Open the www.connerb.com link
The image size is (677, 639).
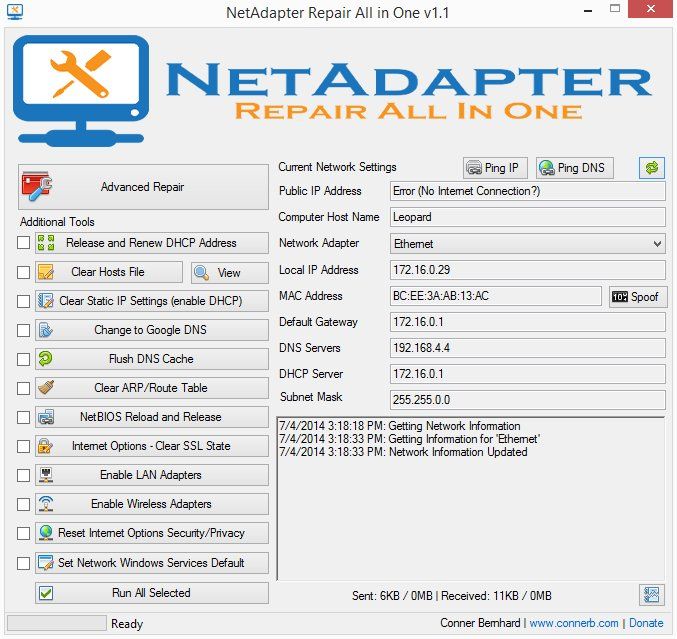pos(573,623)
